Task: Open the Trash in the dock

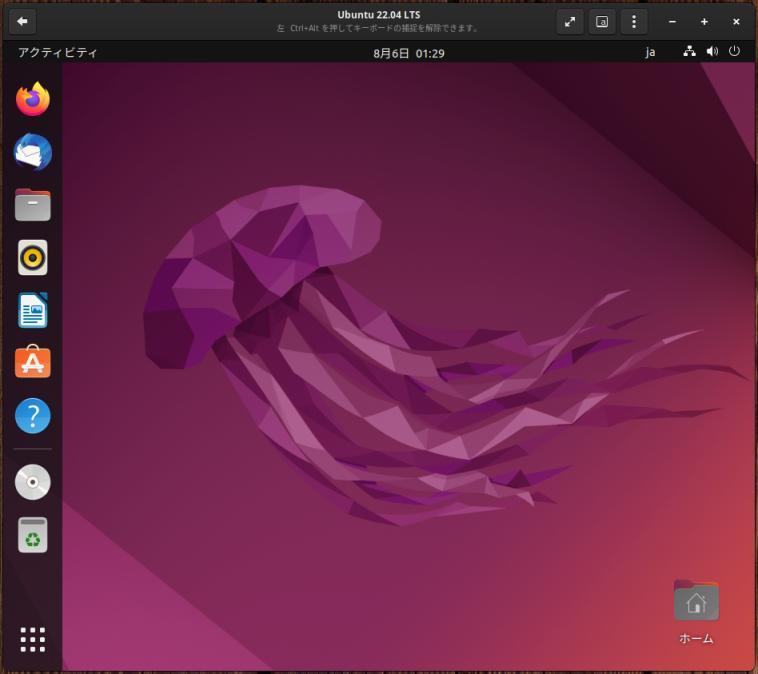Action: [x=32, y=535]
